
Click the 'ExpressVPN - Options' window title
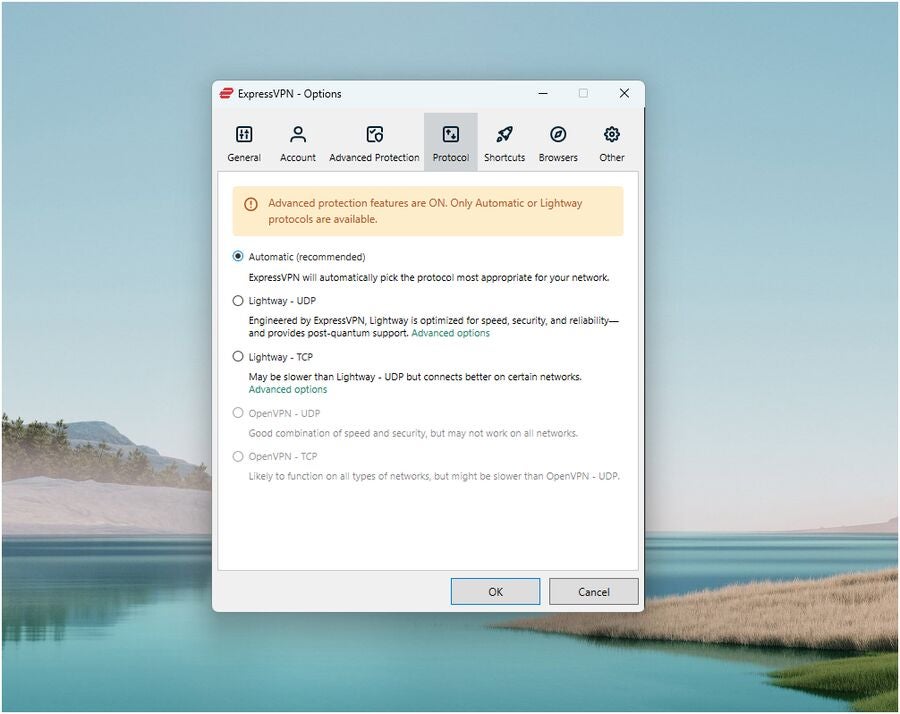click(x=289, y=94)
